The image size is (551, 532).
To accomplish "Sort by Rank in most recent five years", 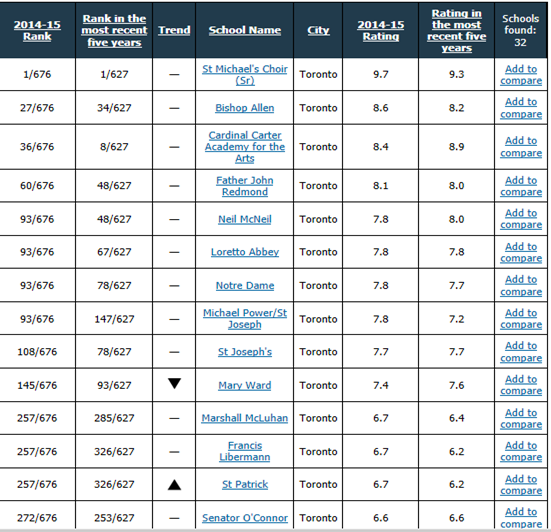I will pos(114,31).
